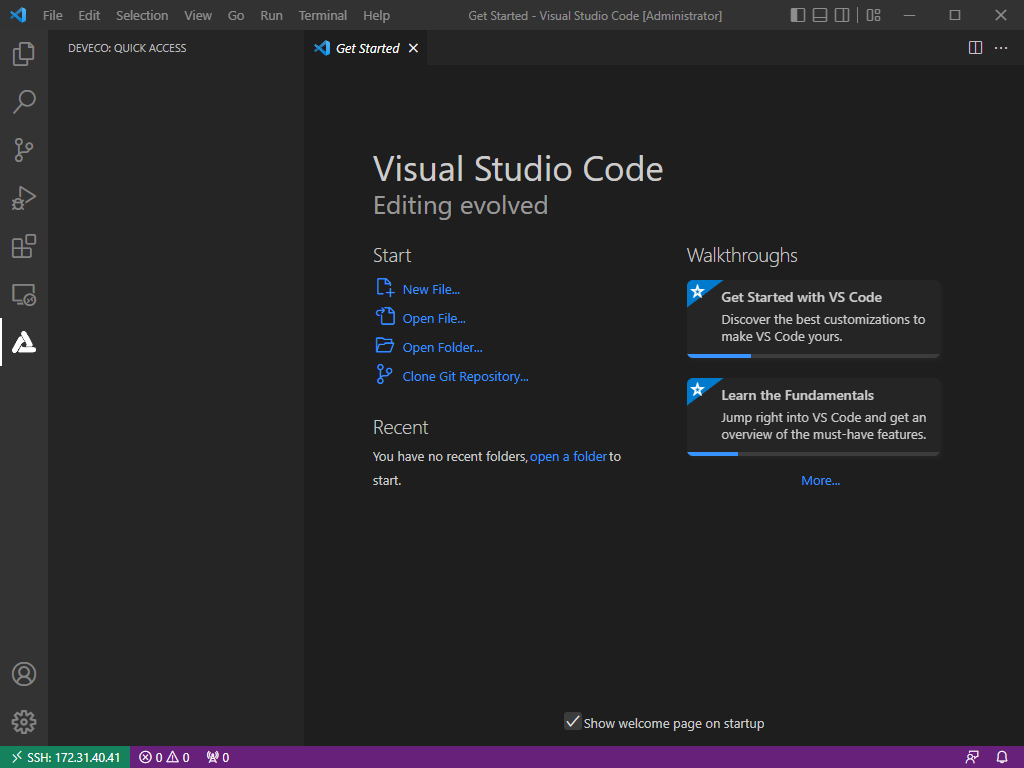Select the DevEco icon in activity bar
This screenshot has height=768, width=1024.
[24, 342]
